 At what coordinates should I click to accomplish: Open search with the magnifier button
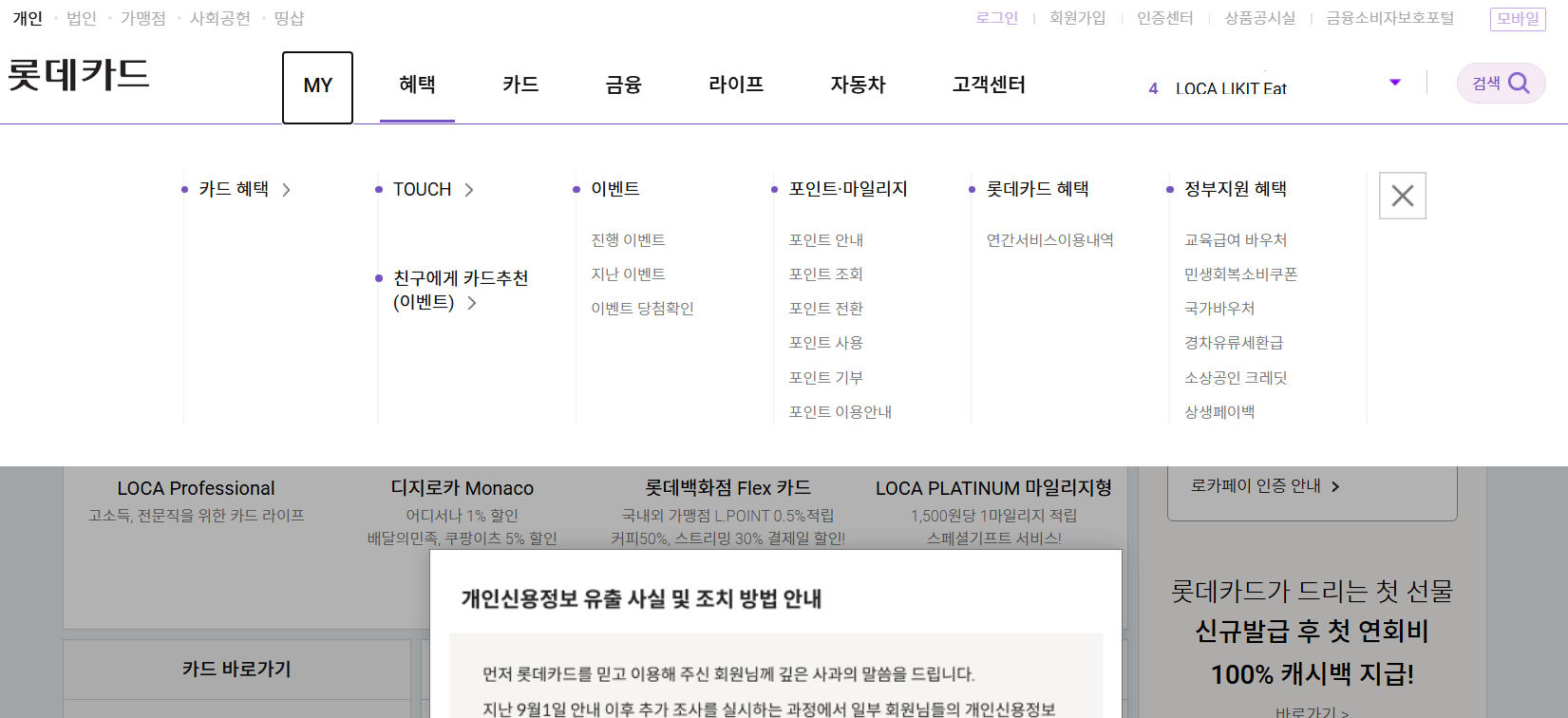click(x=1501, y=84)
